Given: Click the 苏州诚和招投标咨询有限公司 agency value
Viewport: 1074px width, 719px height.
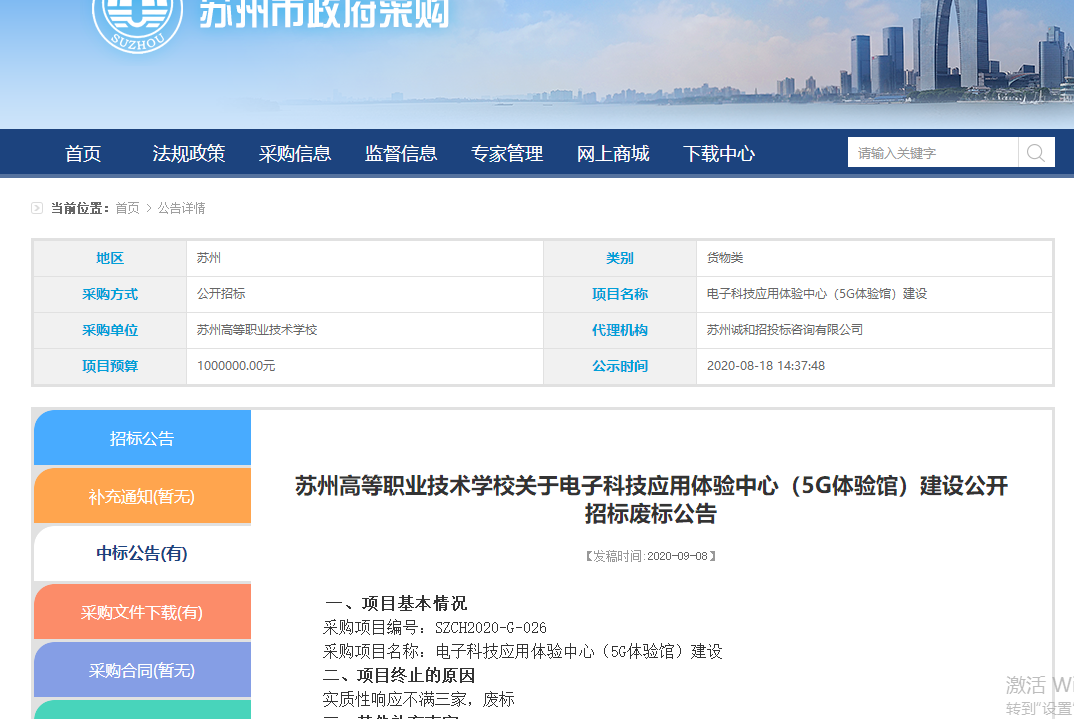Looking at the screenshot, I should (x=784, y=330).
